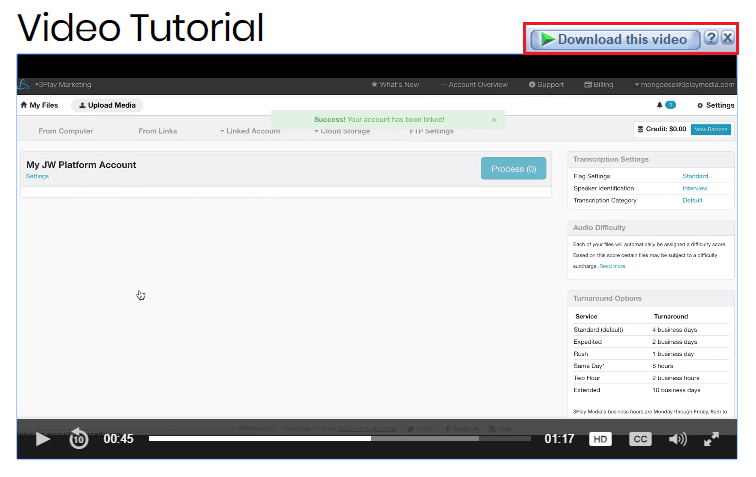The height and width of the screenshot is (477, 756).
Task: Switch to the My Files tab
Action: pyautogui.click(x=39, y=105)
